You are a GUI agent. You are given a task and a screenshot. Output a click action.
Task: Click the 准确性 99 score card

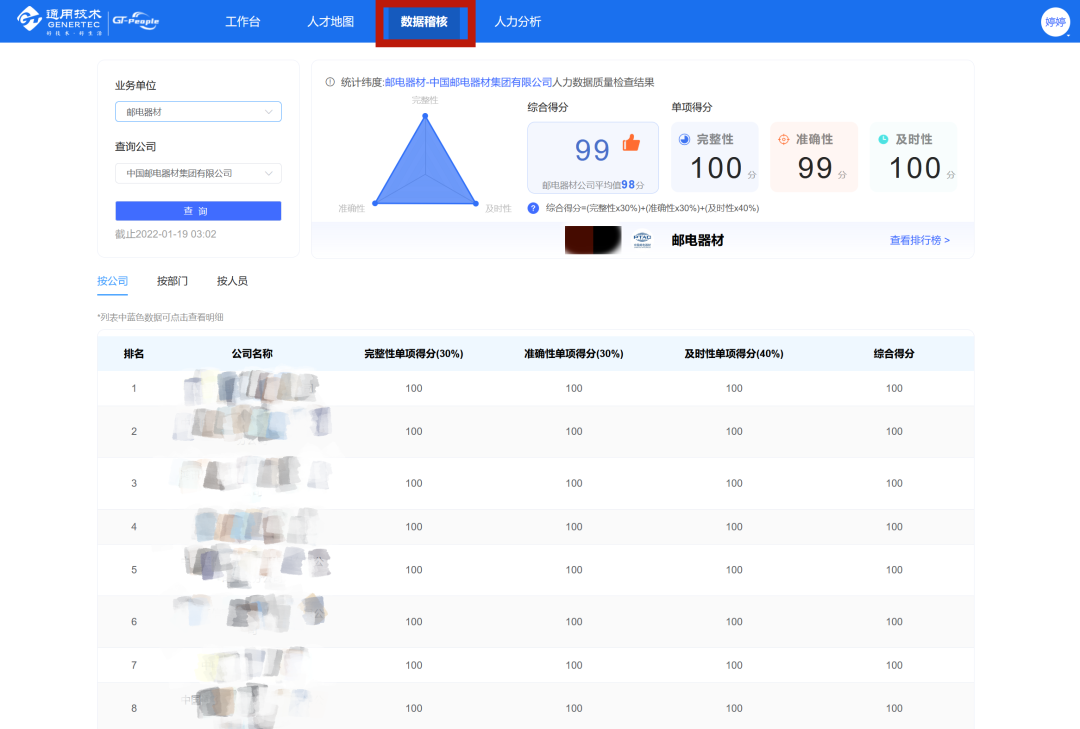coord(814,157)
